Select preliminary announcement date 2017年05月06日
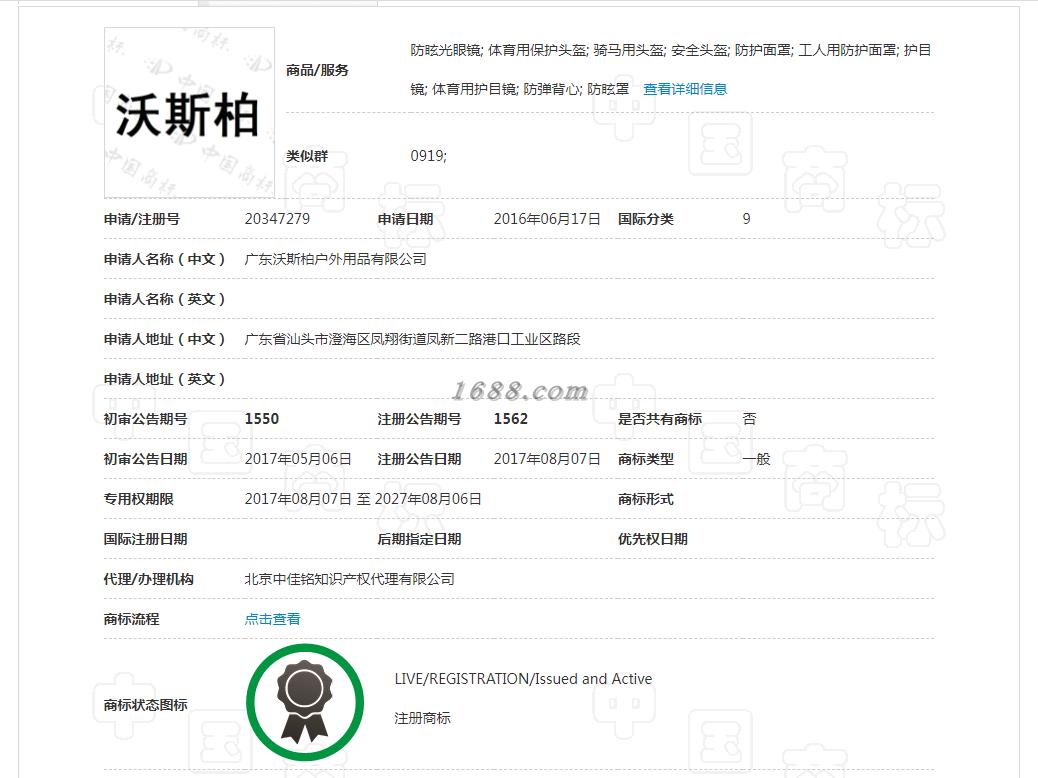1038x778 pixels. [x=298, y=459]
